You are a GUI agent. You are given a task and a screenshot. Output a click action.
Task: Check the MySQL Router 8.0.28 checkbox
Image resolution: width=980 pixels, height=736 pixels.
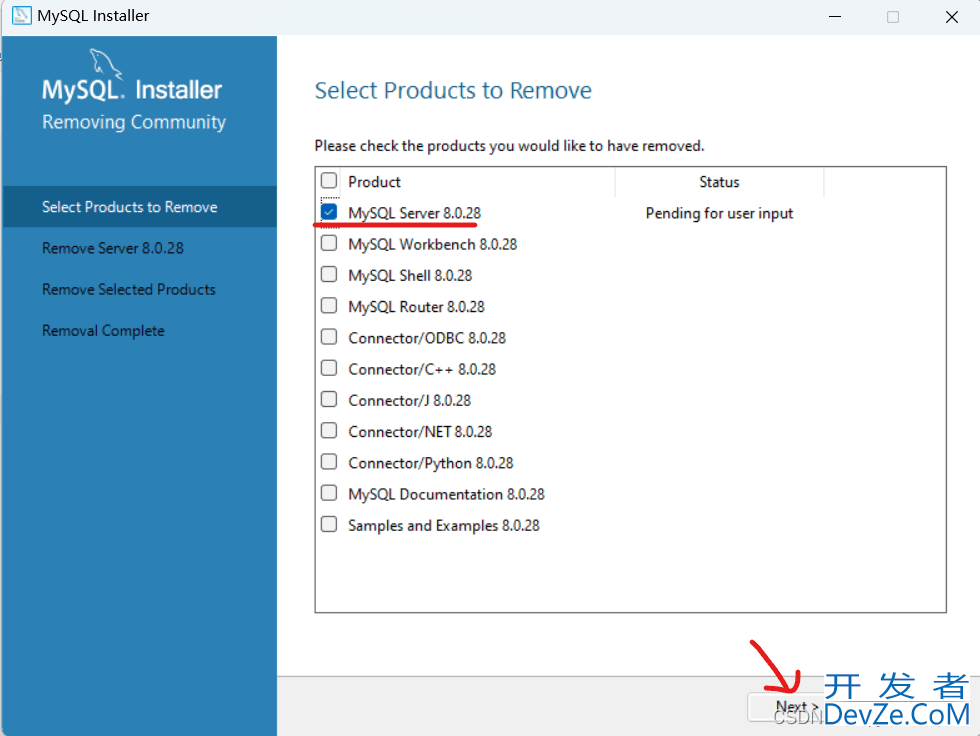tap(329, 306)
